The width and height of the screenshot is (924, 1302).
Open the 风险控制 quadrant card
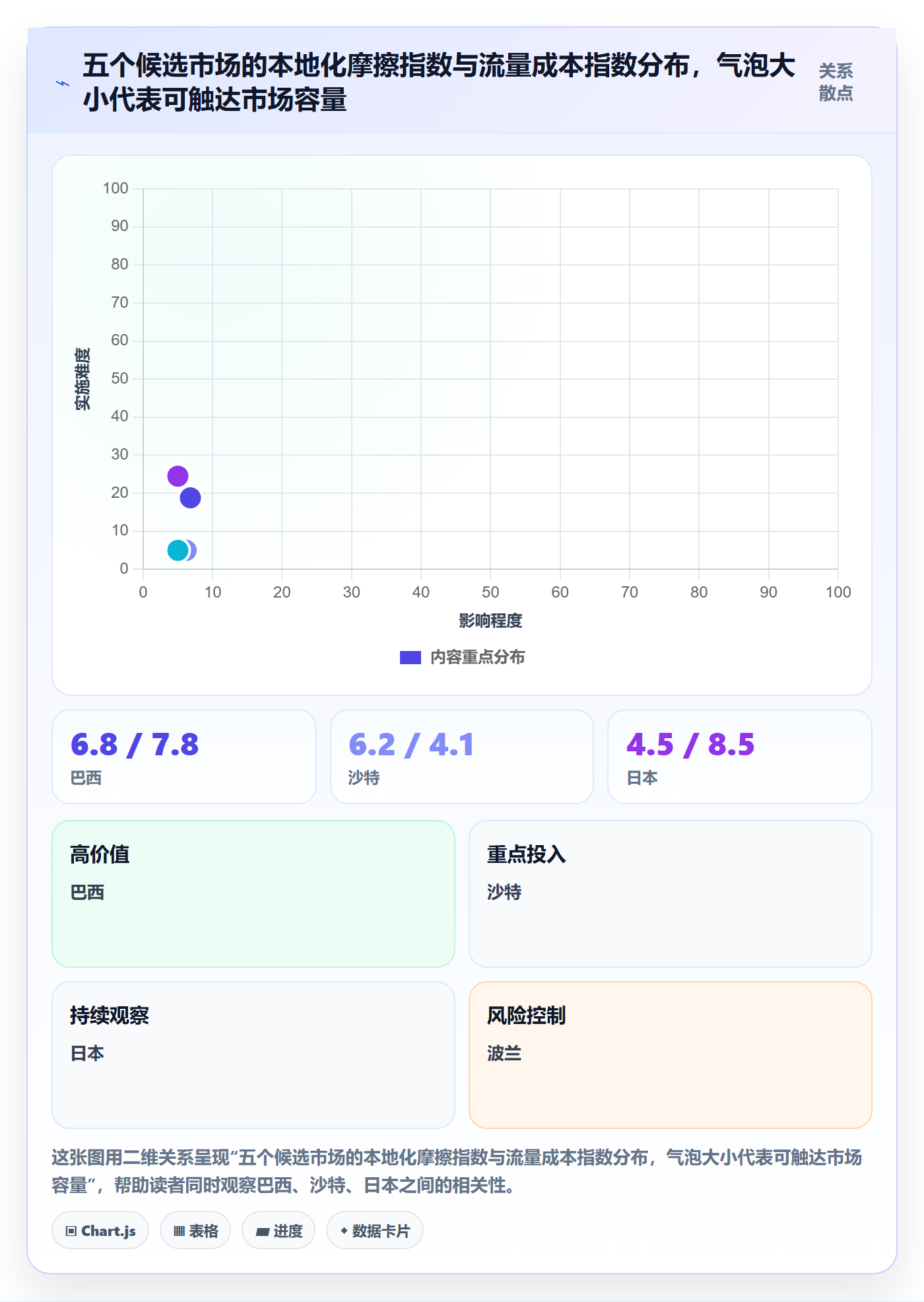(x=671, y=1055)
